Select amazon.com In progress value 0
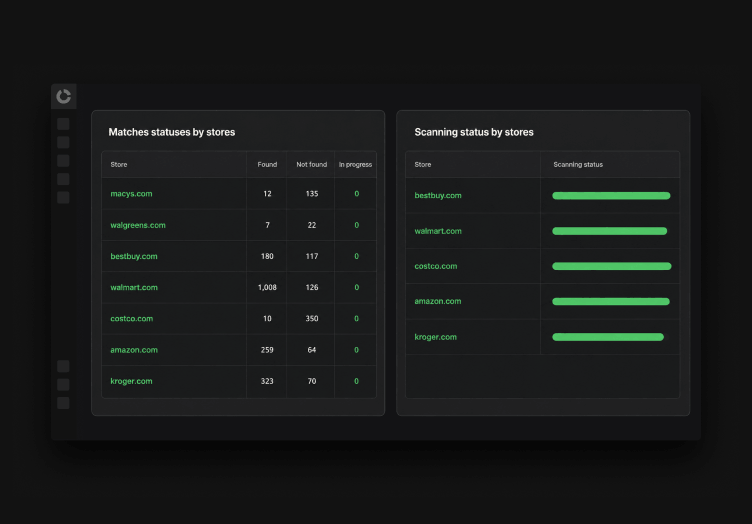The width and height of the screenshot is (752, 524). point(356,350)
